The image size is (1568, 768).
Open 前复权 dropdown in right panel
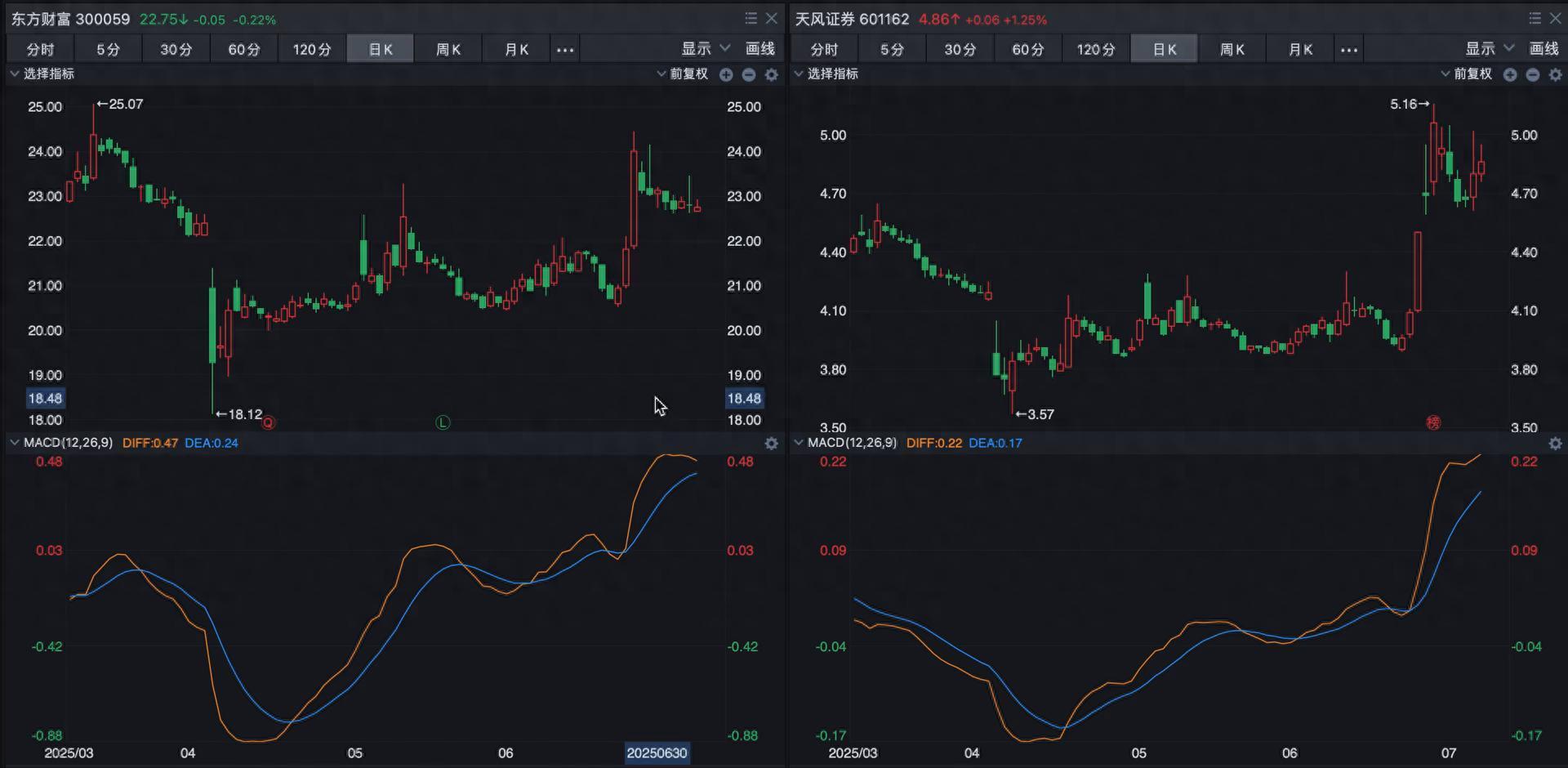click(x=1466, y=74)
